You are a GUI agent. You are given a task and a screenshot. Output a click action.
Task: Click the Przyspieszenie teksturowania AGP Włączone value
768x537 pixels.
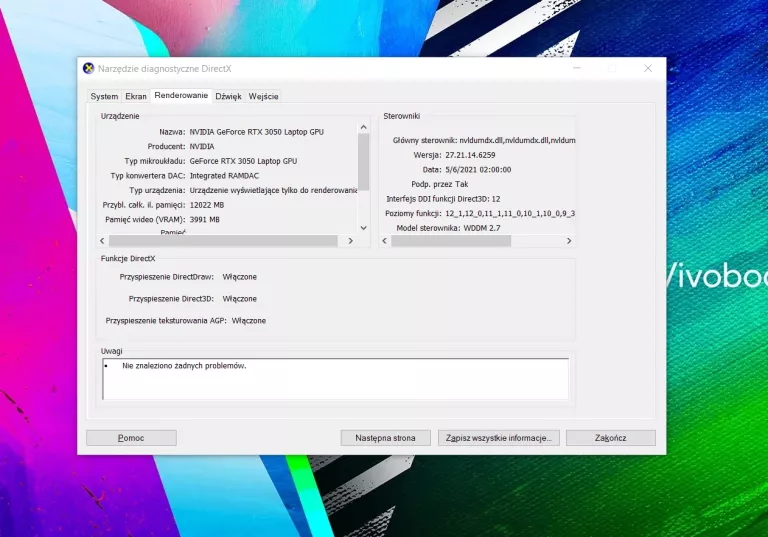[x=249, y=321]
